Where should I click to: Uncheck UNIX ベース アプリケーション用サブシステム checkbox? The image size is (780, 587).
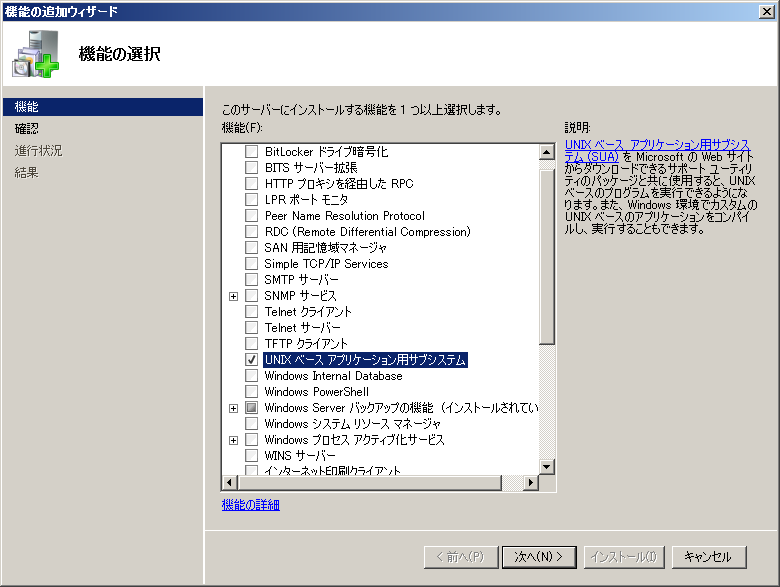click(x=251, y=360)
